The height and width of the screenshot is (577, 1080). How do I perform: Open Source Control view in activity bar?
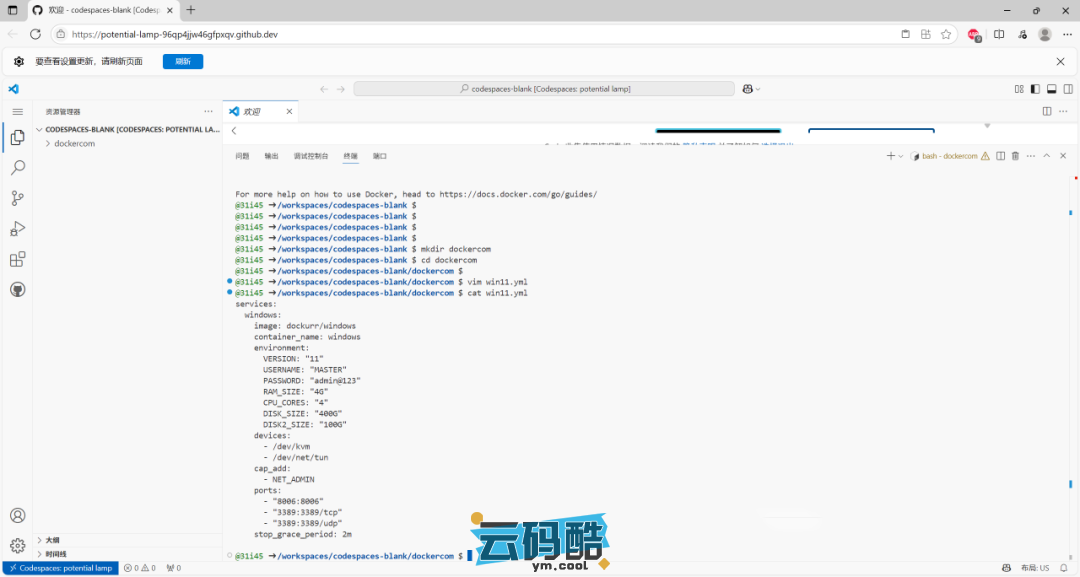point(17,198)
